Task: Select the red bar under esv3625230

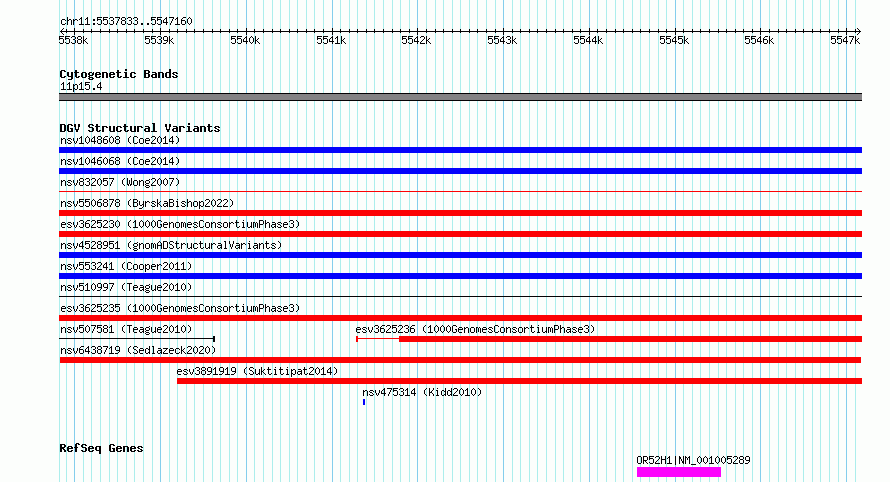Action: [460, 234]
